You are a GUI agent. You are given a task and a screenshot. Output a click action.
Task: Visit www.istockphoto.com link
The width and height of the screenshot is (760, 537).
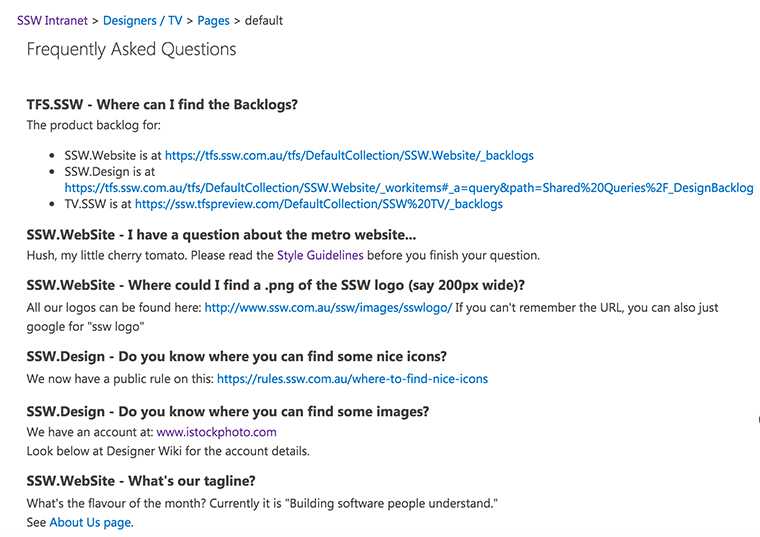coord(216,432)
